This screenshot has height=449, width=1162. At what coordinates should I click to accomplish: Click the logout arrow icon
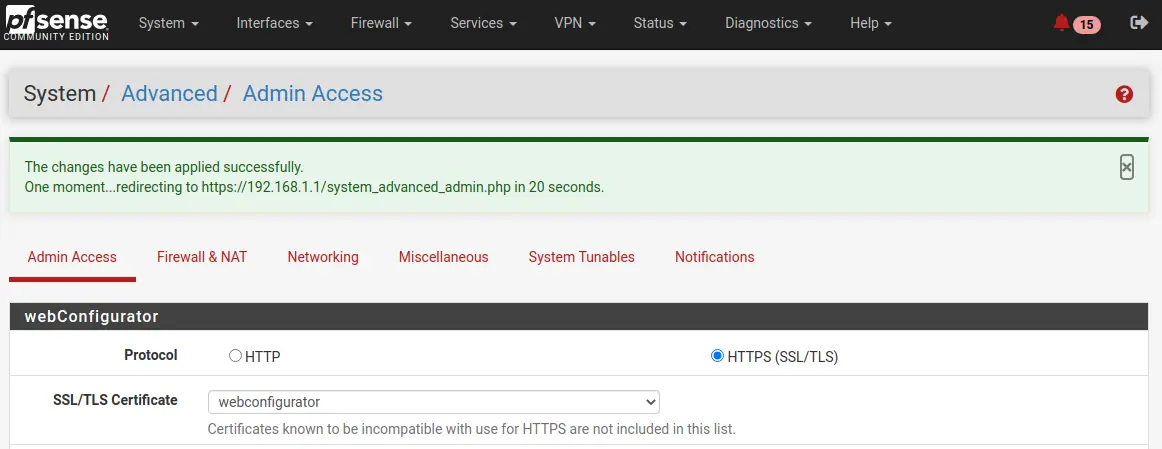1139,23
